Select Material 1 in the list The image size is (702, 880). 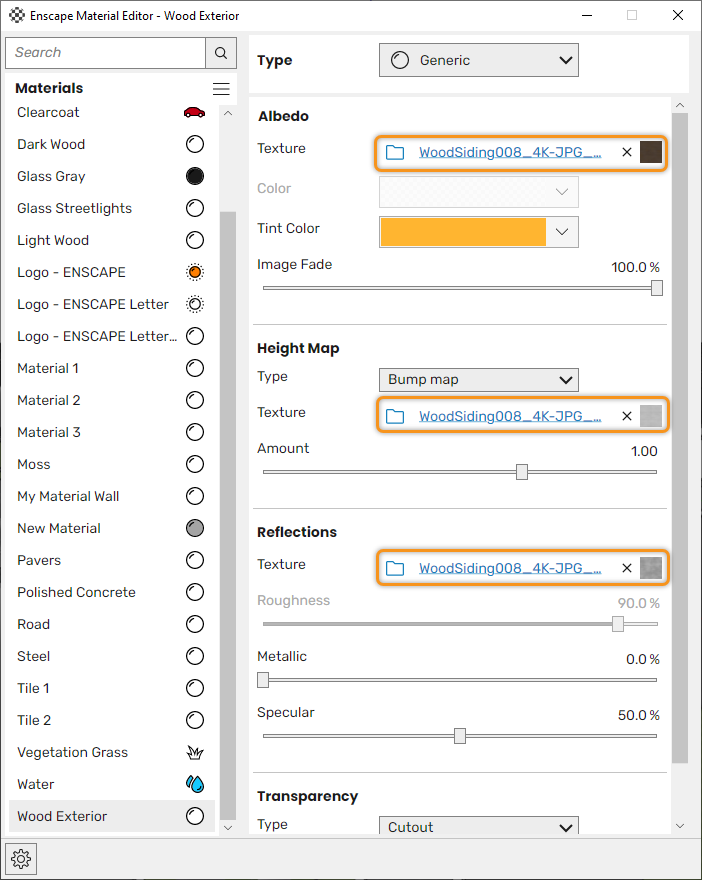[x=112, y=368]
